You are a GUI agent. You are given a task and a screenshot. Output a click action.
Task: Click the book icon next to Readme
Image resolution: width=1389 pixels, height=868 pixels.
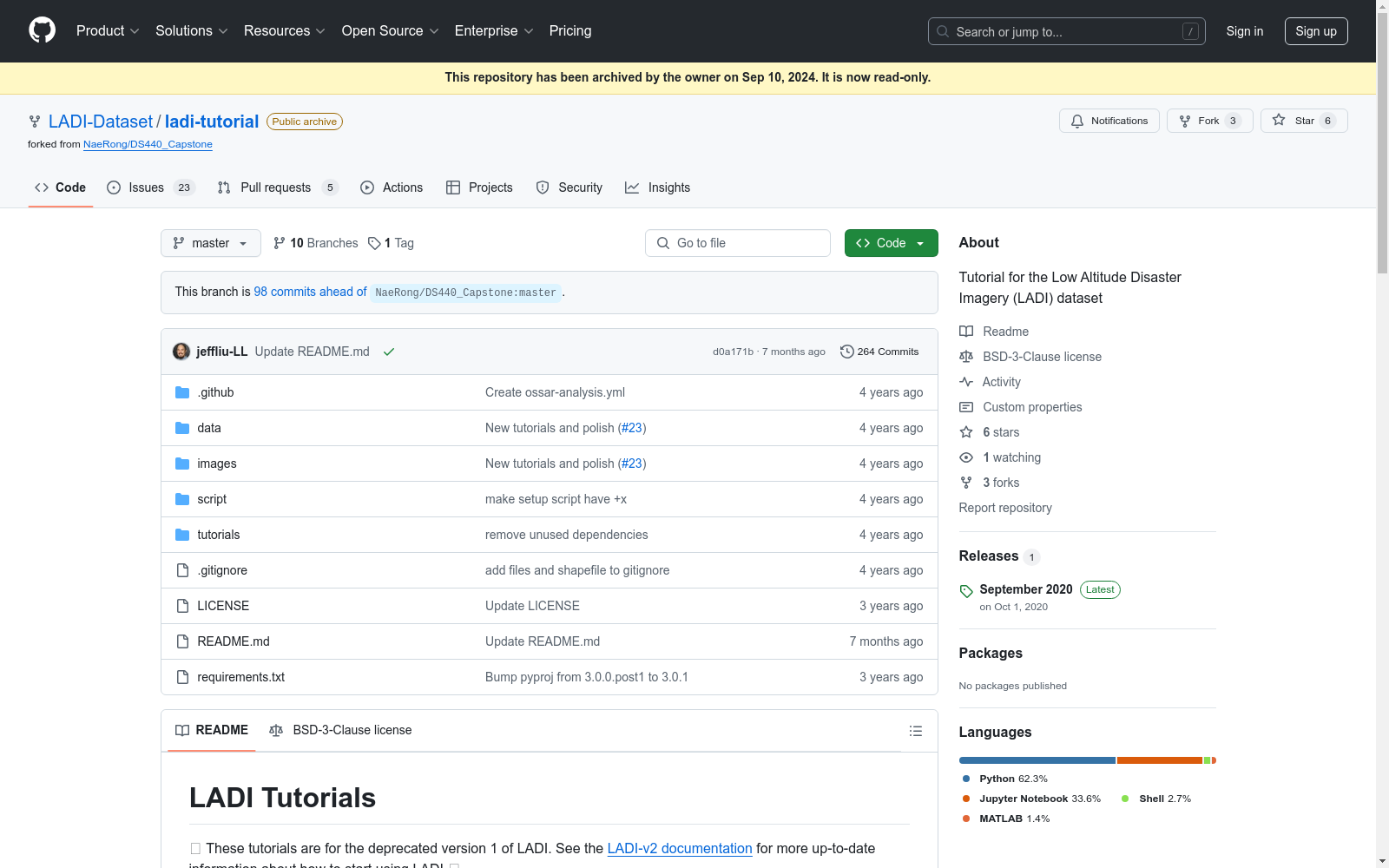pyautogui.click(x=966, y=332)
